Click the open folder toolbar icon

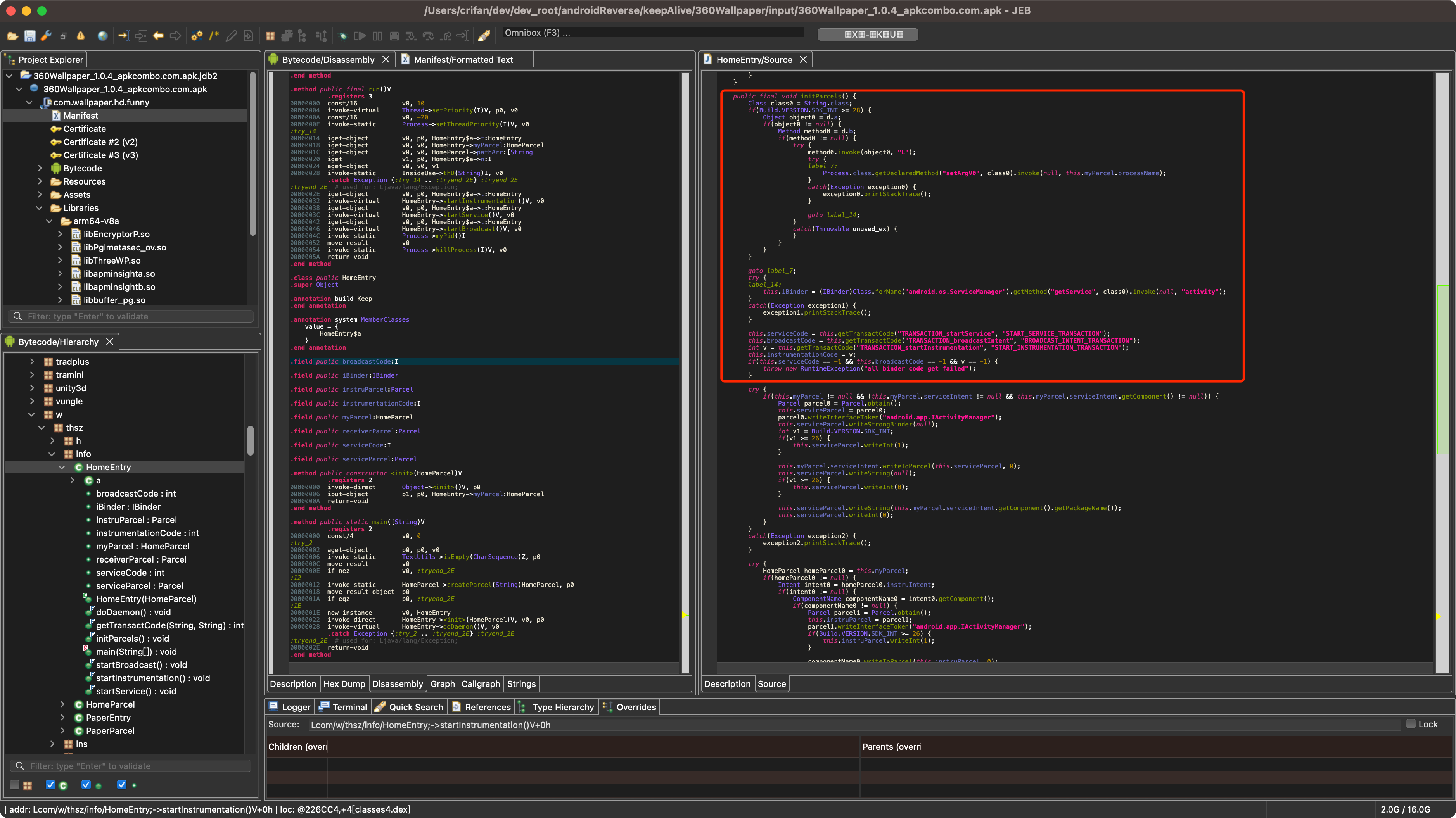pos(12,36)
